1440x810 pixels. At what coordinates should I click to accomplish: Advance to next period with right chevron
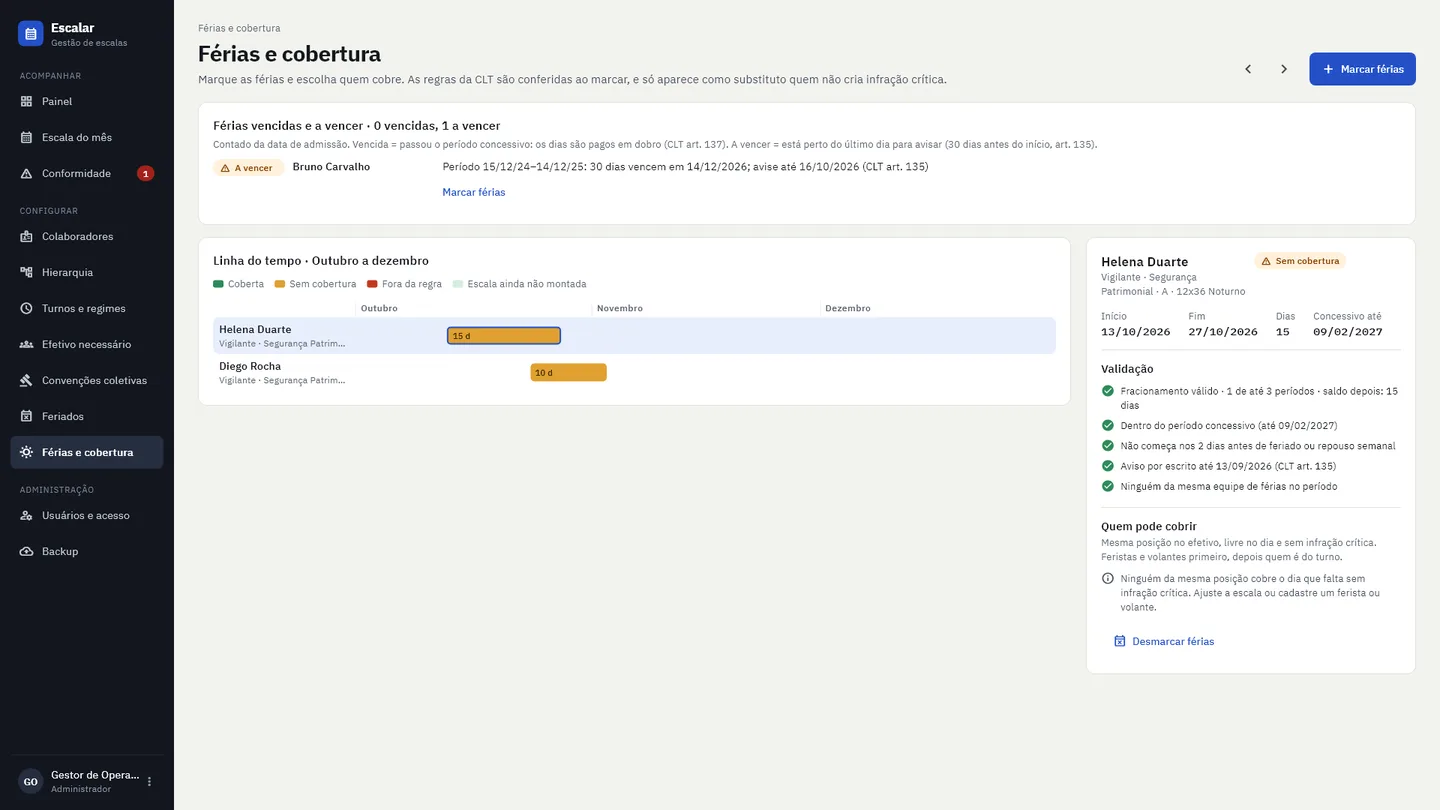coord(1284,69)
